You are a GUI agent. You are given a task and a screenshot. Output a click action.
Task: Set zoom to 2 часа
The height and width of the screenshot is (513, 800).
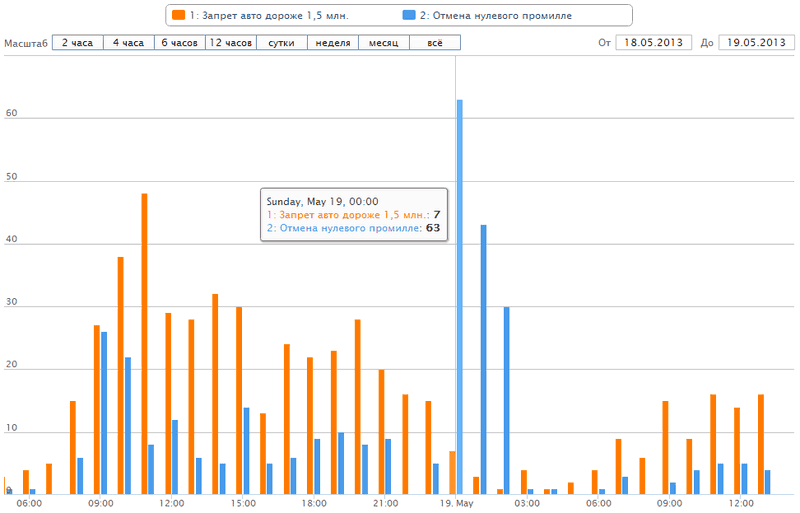[78, 42]
